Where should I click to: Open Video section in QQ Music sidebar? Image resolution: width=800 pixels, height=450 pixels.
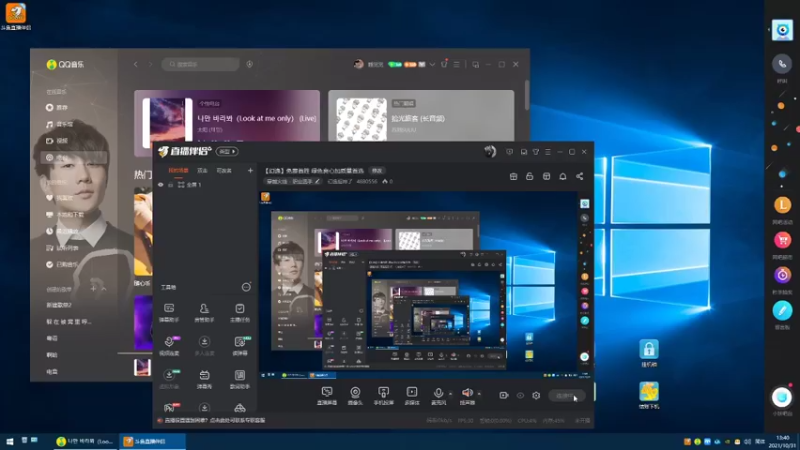click(57, 141)
